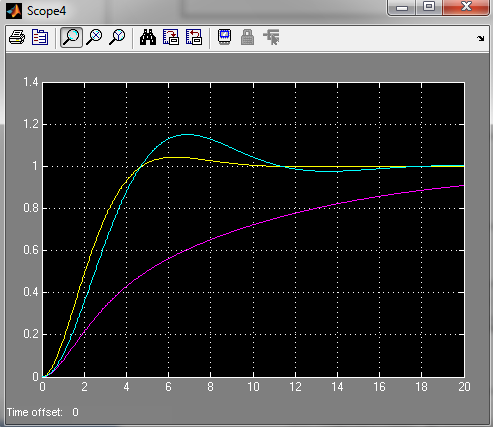Image resolution: width=493 pixels, height=427 pixels.
Task: Click the x-axis label 12
Action: pos(295,387)
